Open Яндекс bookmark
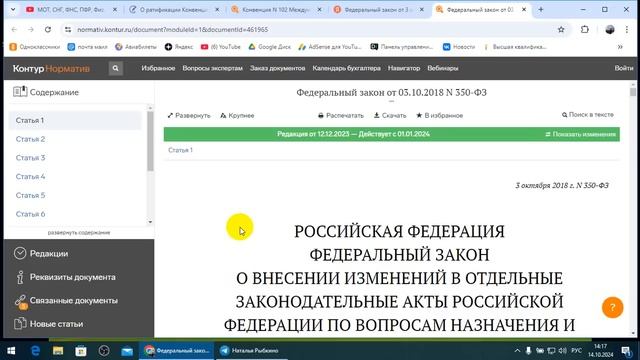The height and width of the screenshot is (360, 640). [179, 47]
